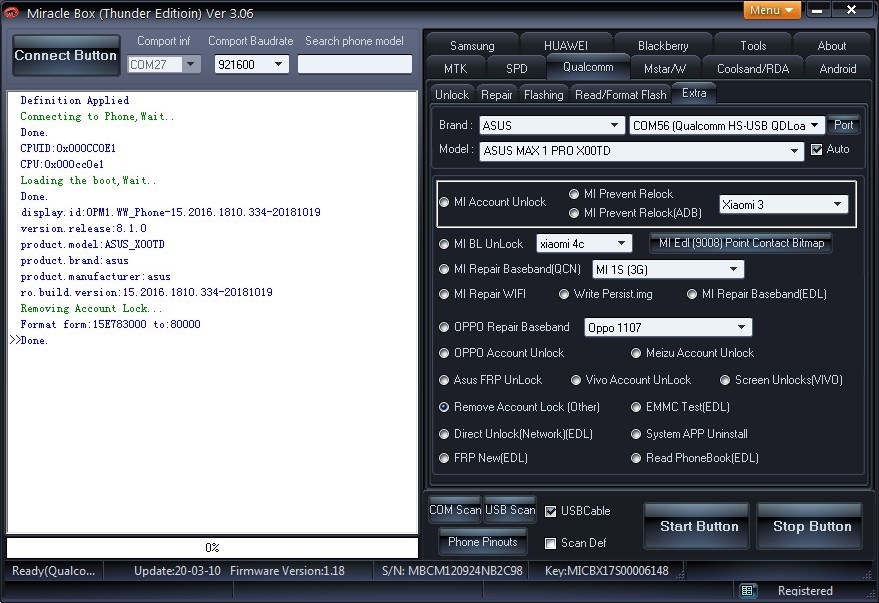Select MI Repair Baseband(EDL) radio
Screen dimensions: 879x603
tap(692, 294)
